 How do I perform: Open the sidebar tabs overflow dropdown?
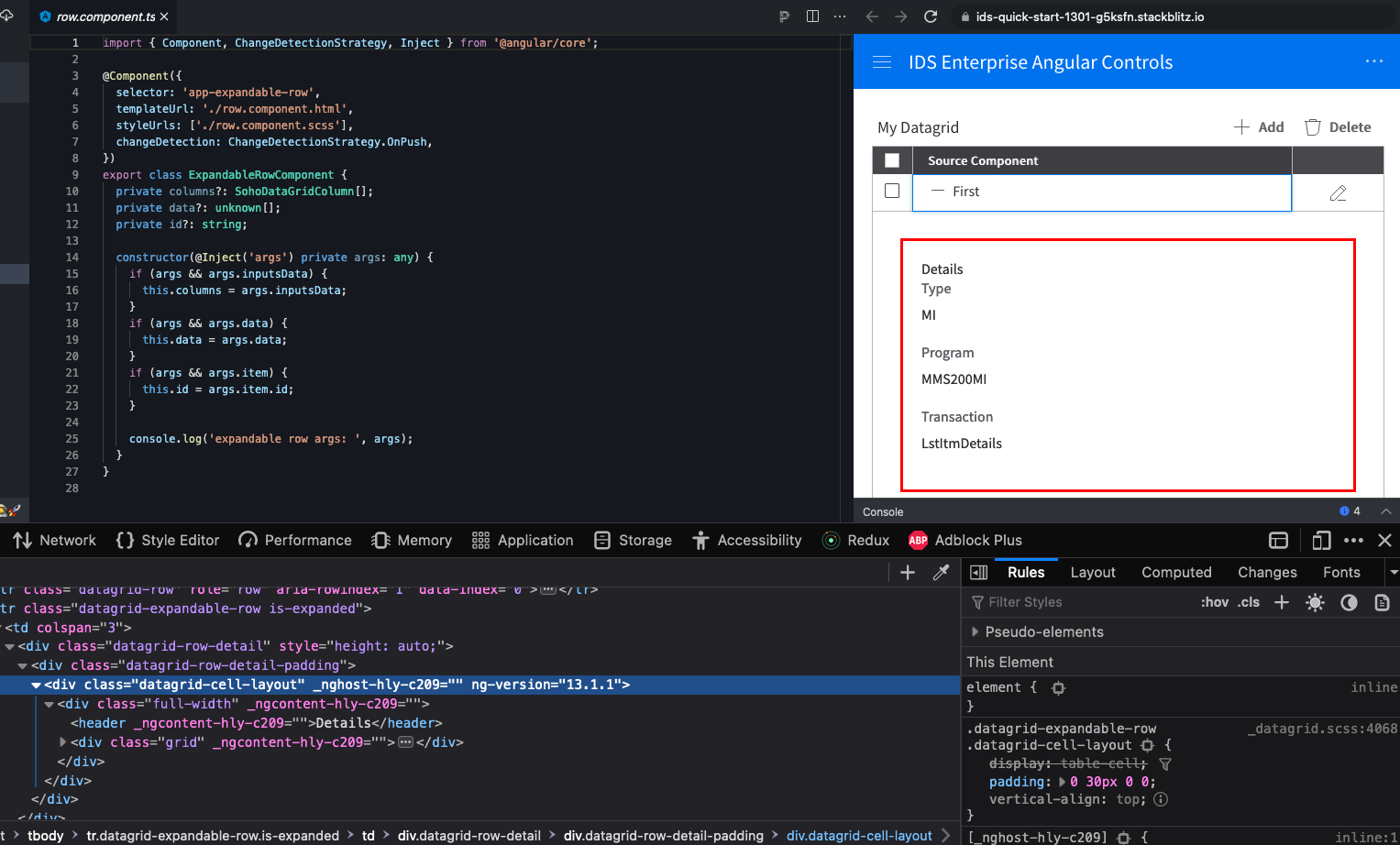tap(1393, 573)
